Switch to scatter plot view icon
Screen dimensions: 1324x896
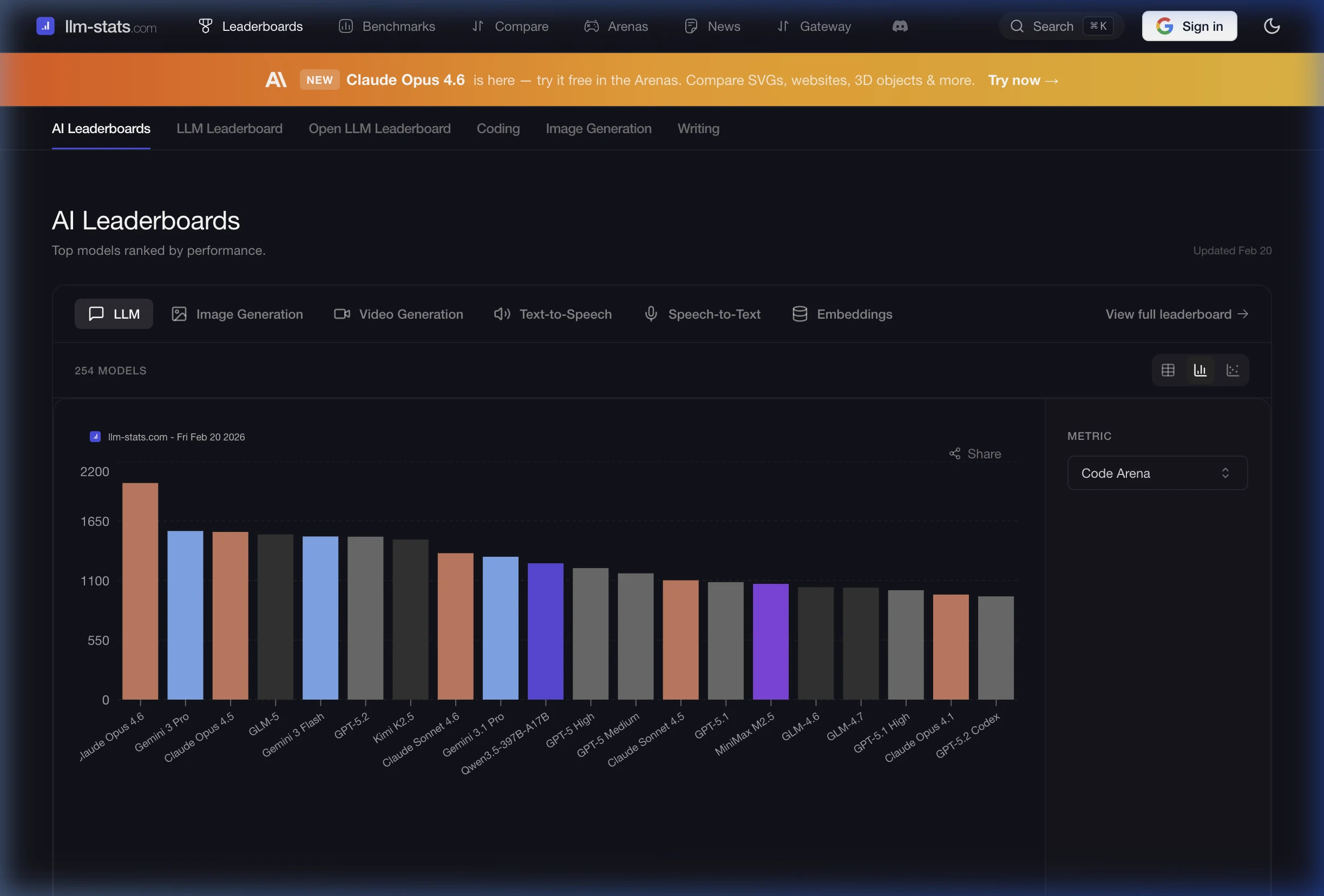click(x=1233, y=370)
